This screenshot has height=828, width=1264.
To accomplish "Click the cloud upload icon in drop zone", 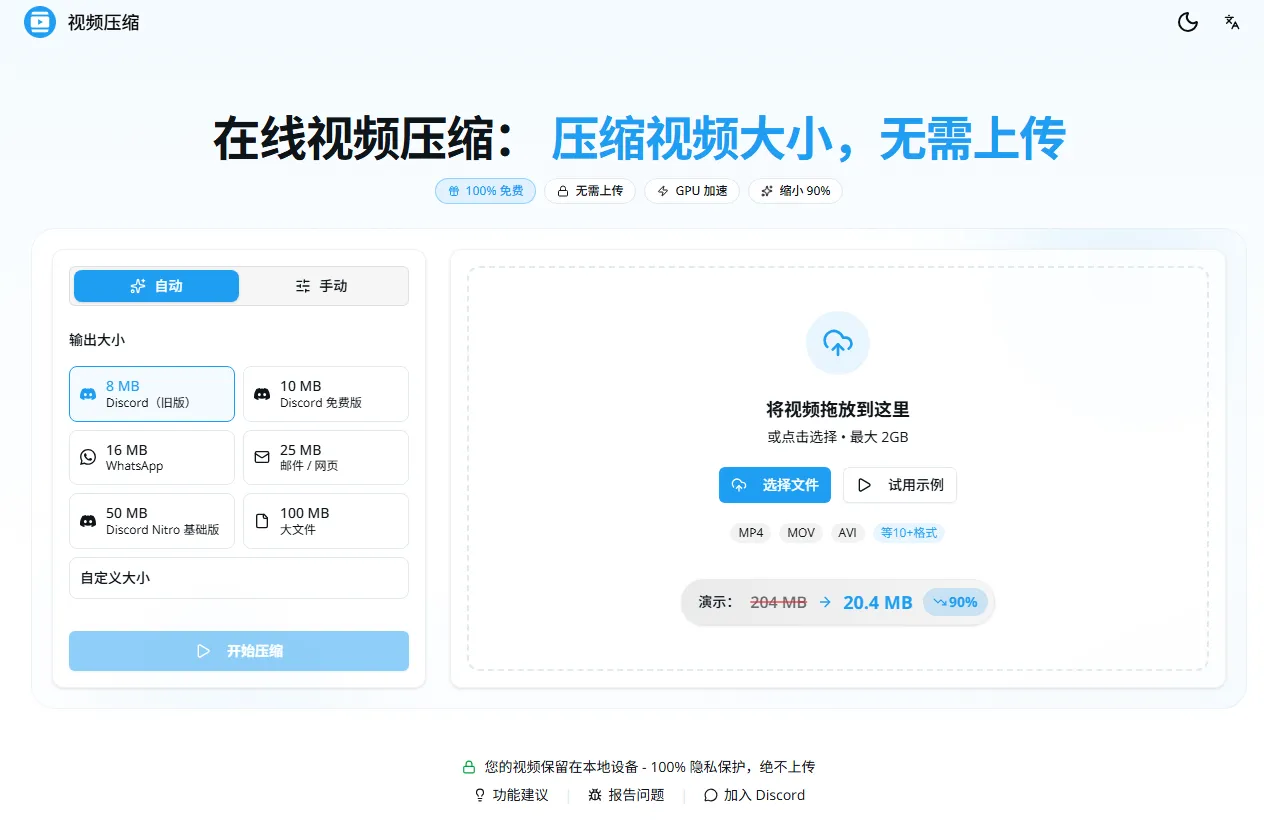I will tap(837, 342).
